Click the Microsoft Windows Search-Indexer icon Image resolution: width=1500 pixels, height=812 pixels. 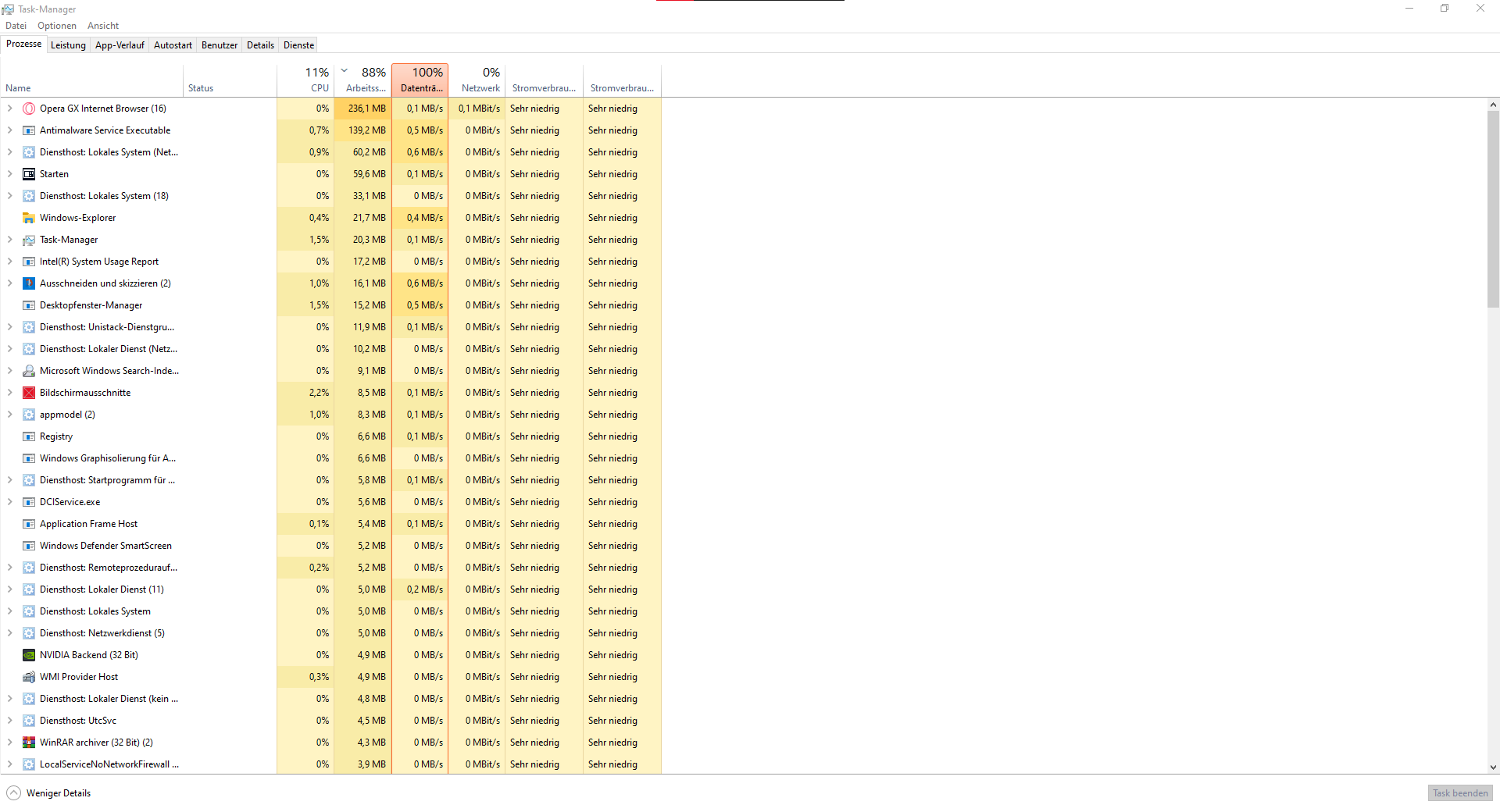29,370
